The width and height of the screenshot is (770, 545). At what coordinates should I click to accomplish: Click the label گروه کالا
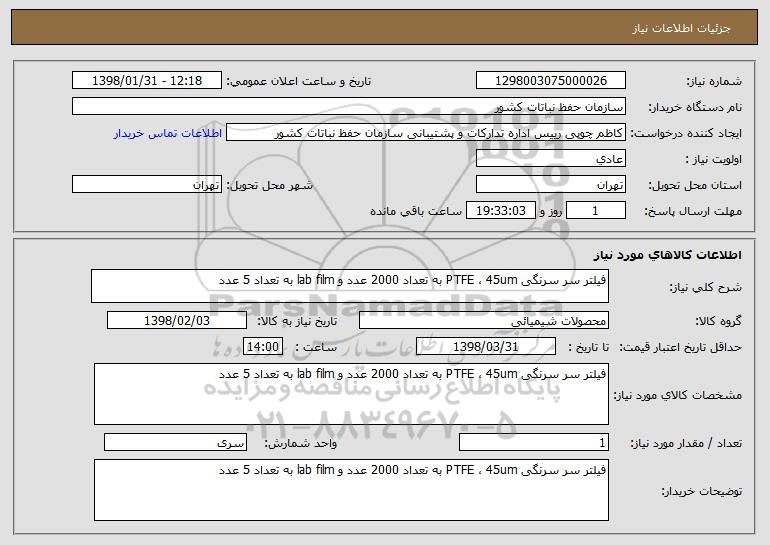point(718,321)
